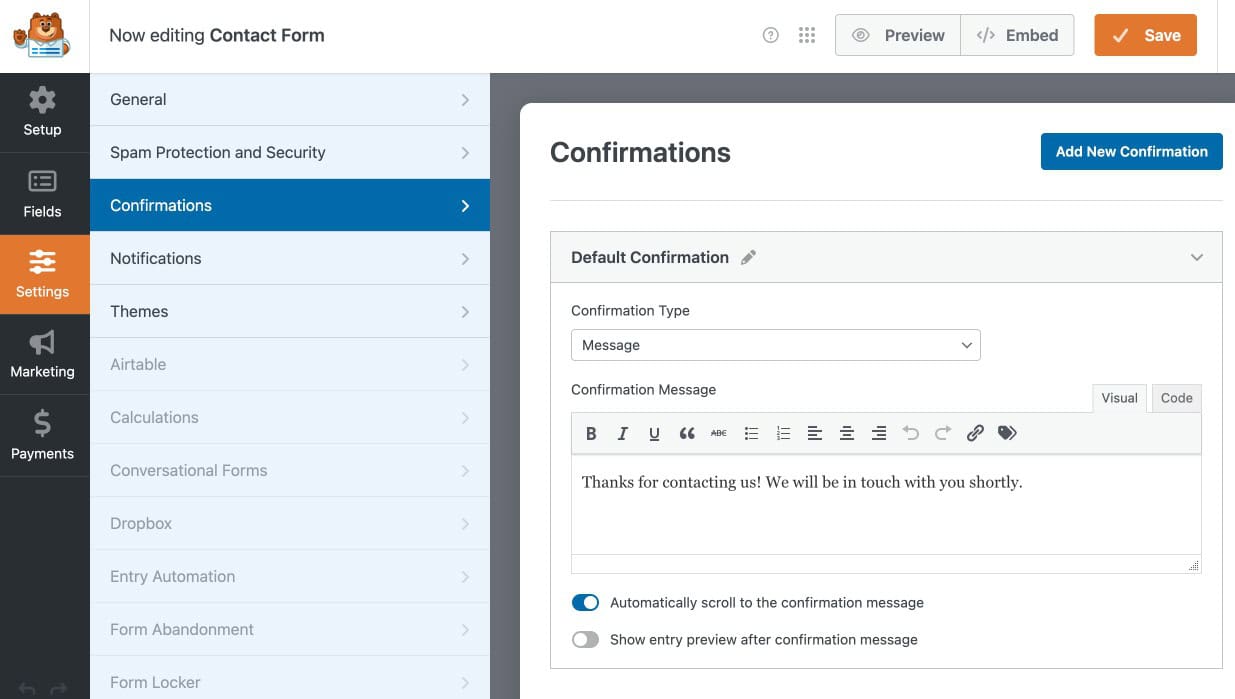Enable entry preview after confirmation message

[x=585, y=639]
